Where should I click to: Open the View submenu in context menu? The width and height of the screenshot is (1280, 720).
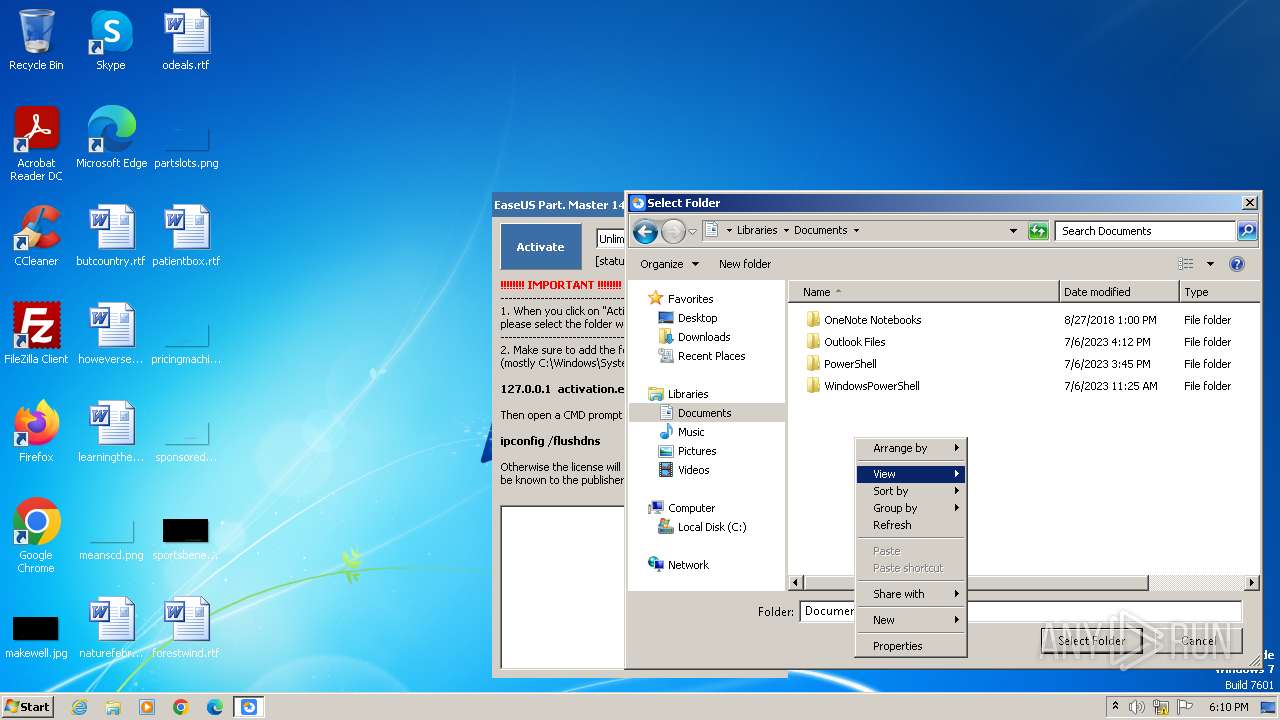point(911,474)
